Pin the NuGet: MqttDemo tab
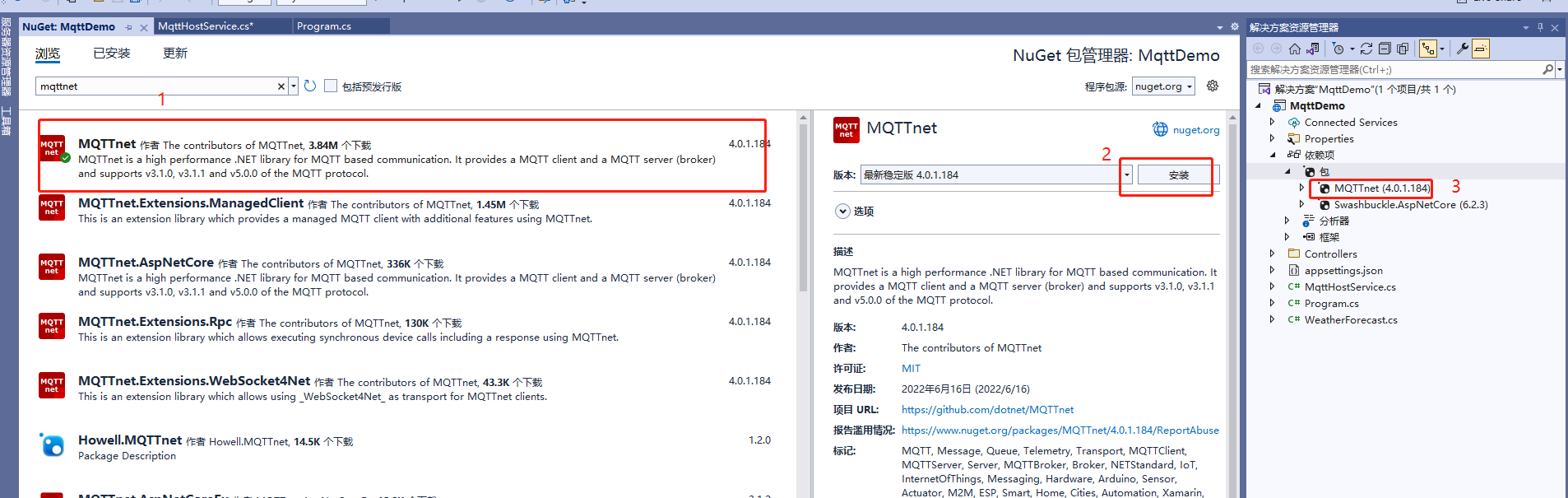 [x=129, y=27]
